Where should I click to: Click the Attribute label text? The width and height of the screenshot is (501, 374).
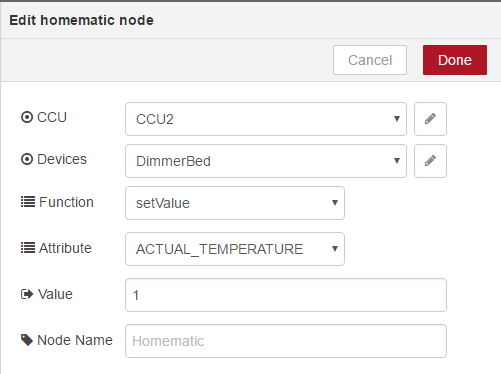point(65,248)
